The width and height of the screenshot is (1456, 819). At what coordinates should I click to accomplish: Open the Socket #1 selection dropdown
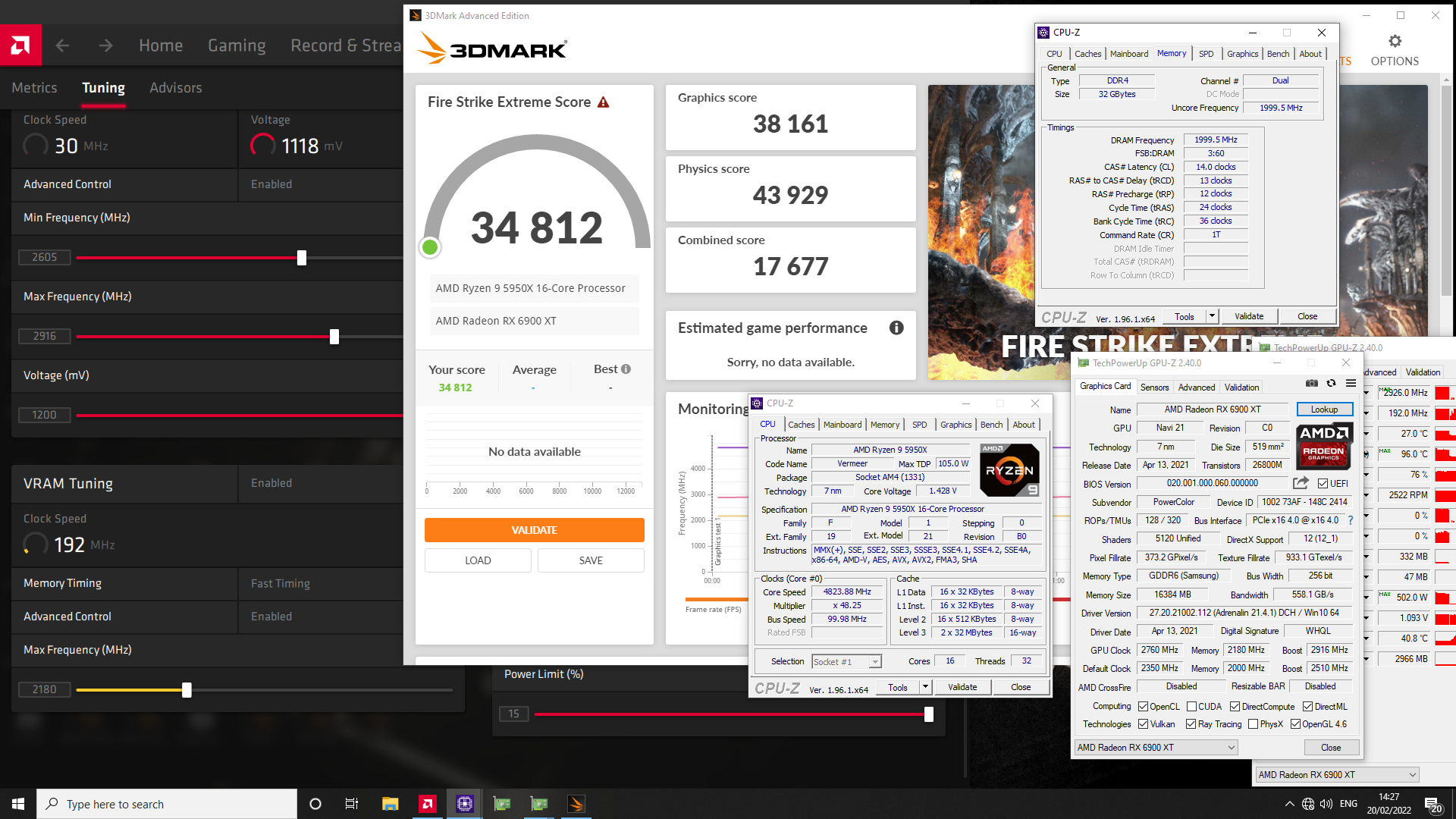click(x=846, y=662)
